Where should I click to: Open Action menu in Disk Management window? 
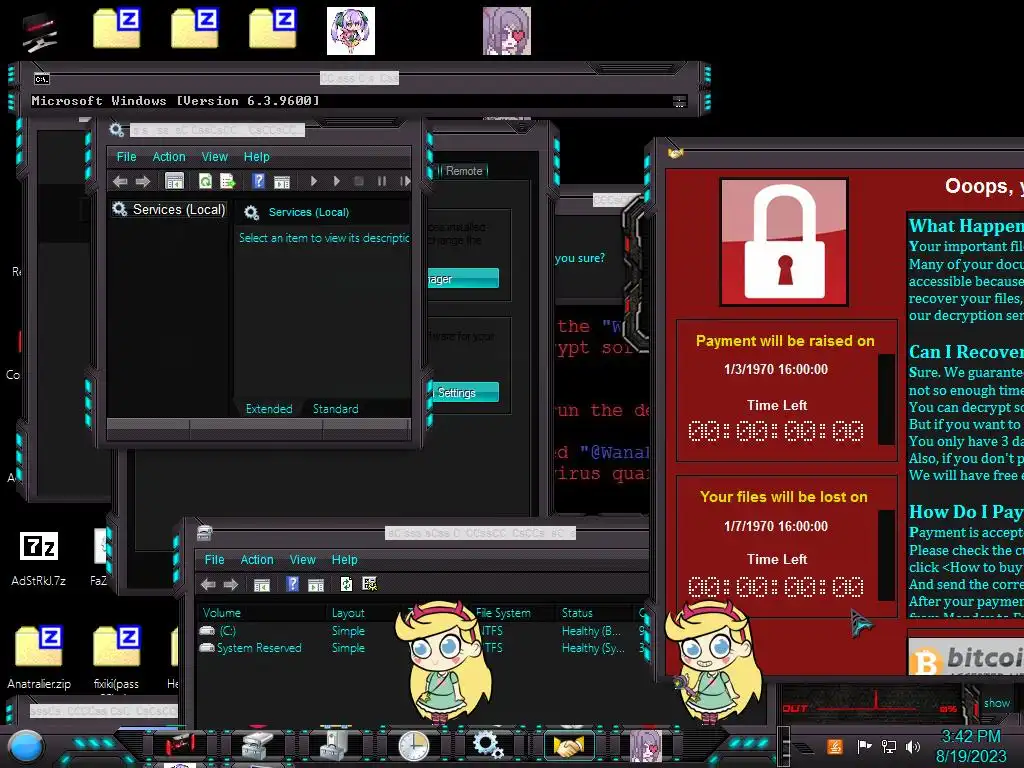coord(257,560)
